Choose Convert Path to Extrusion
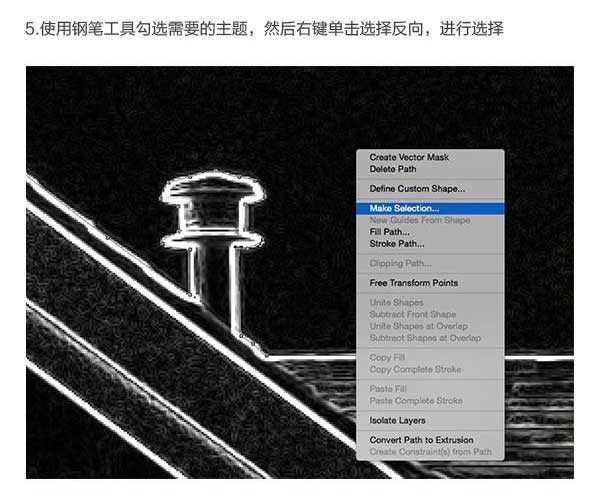Viewport: 600px width, 504px height. point(421,440)
